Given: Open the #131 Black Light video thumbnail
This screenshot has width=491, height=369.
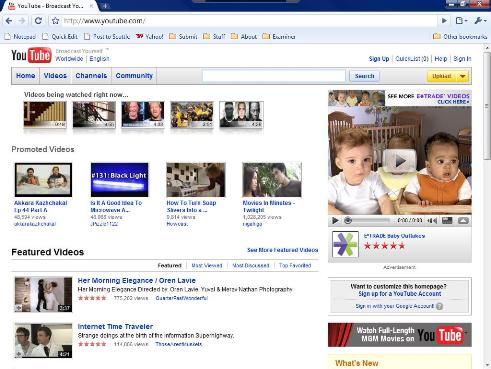Looking at the screenshot, I should tap(119, 180).
